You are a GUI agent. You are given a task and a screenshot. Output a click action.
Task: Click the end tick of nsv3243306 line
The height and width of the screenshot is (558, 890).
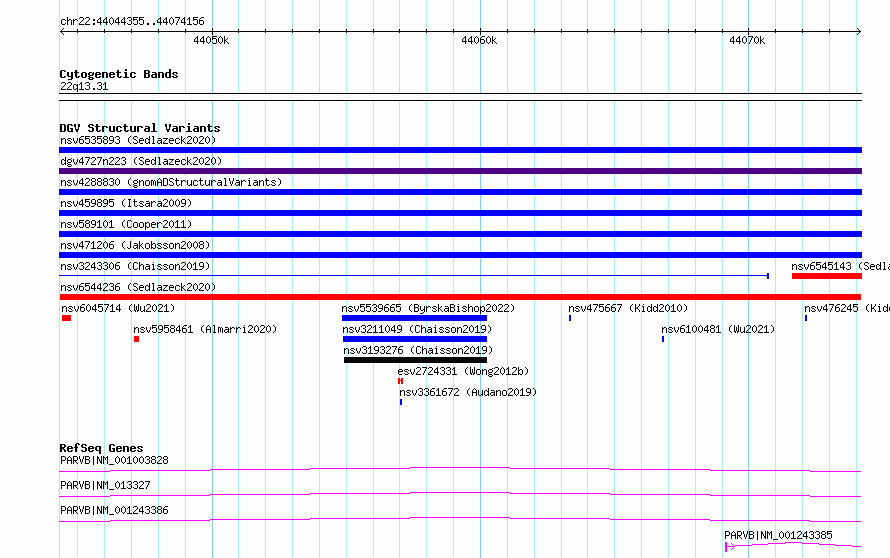pyautogui.click(x=768, y=276)
